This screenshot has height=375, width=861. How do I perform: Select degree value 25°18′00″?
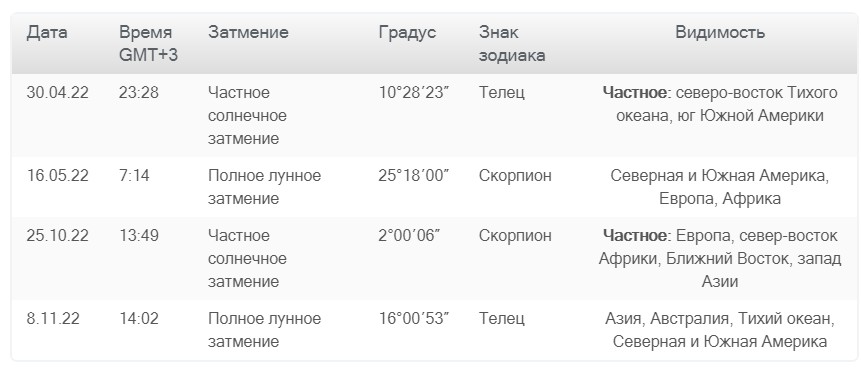coord(414,176)
